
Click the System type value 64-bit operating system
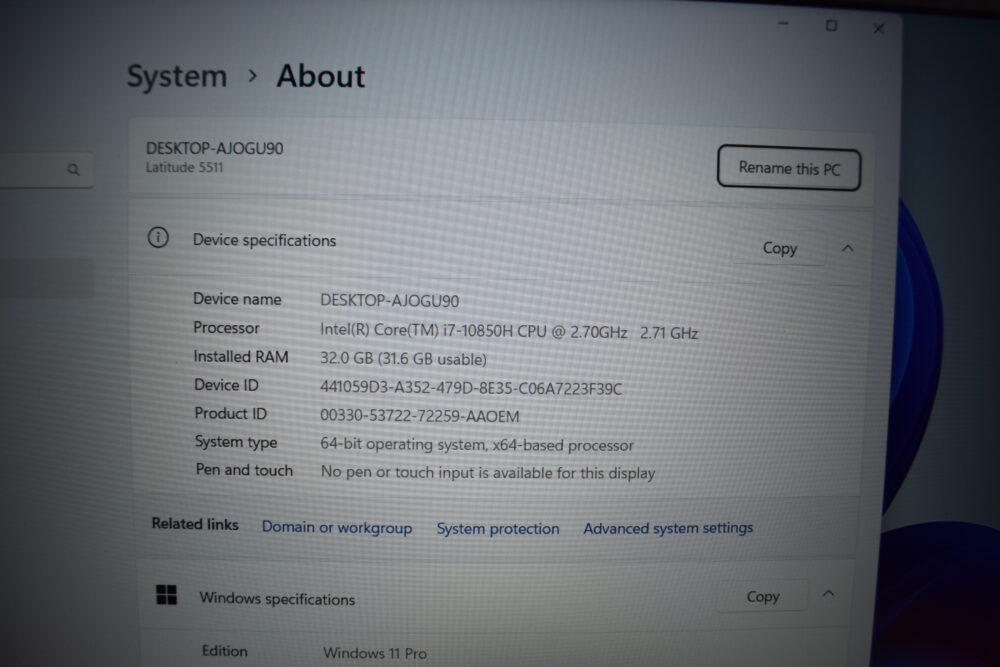(477, 444)
